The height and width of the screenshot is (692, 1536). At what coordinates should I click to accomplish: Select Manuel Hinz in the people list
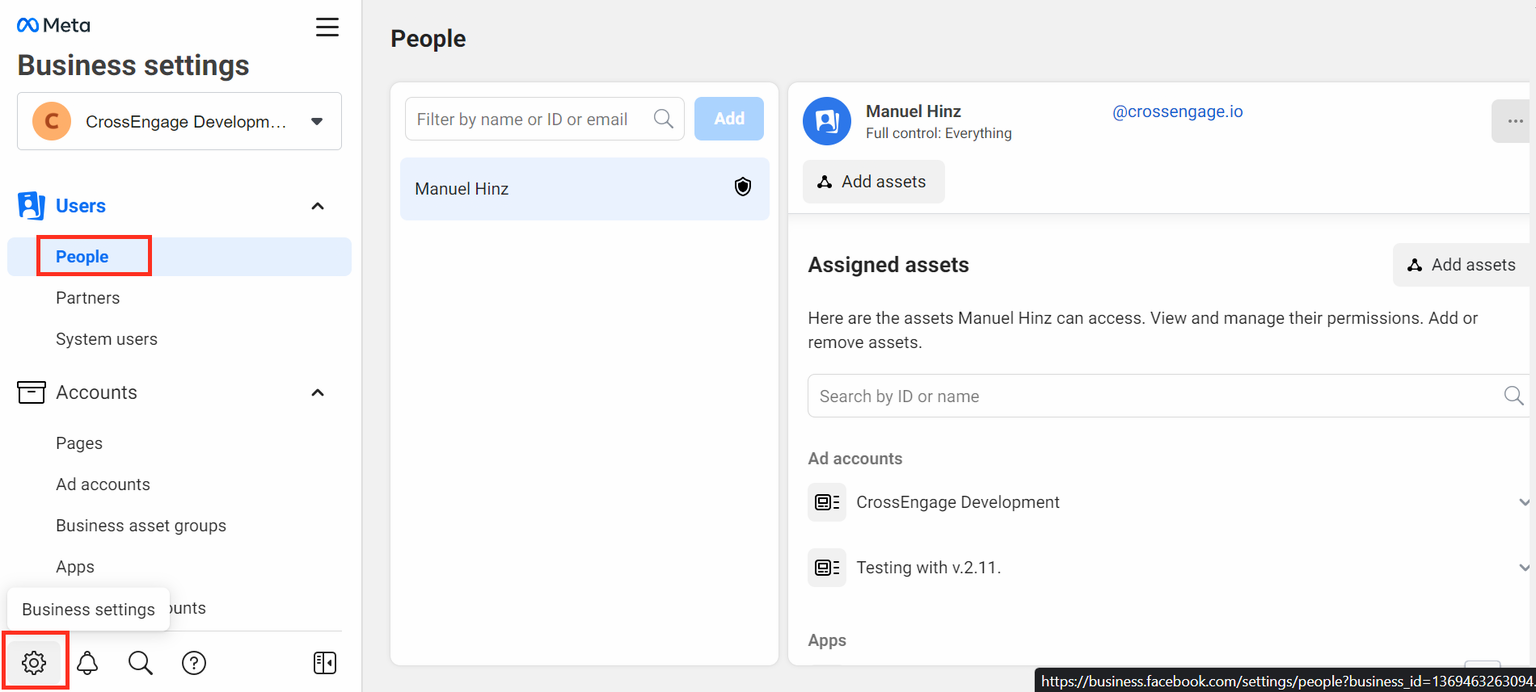point(585,188)
